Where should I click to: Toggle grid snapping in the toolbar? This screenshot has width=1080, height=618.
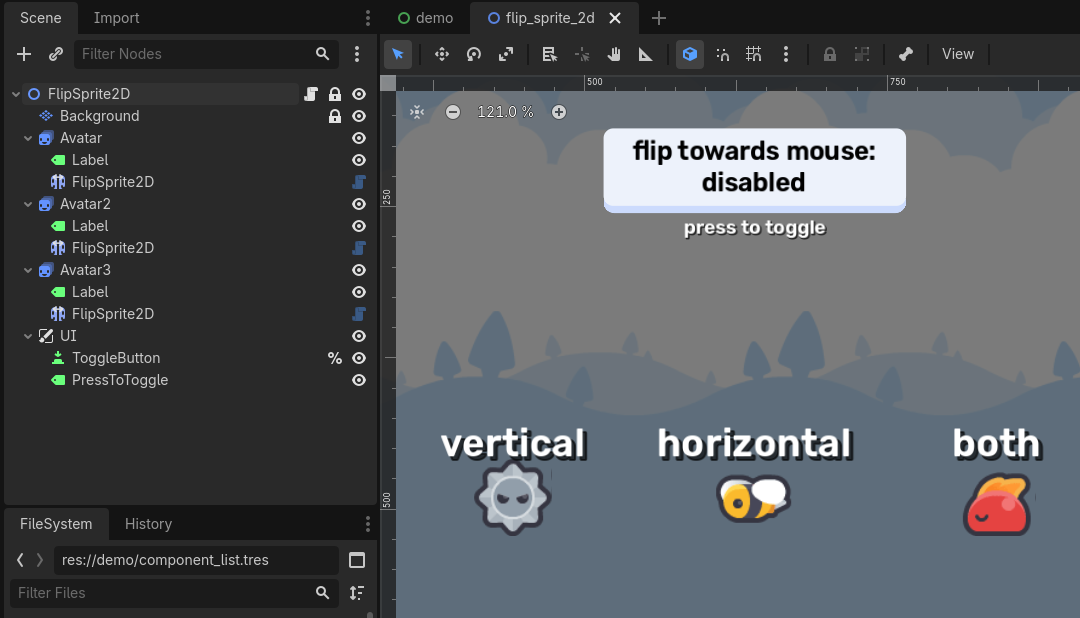753,54
